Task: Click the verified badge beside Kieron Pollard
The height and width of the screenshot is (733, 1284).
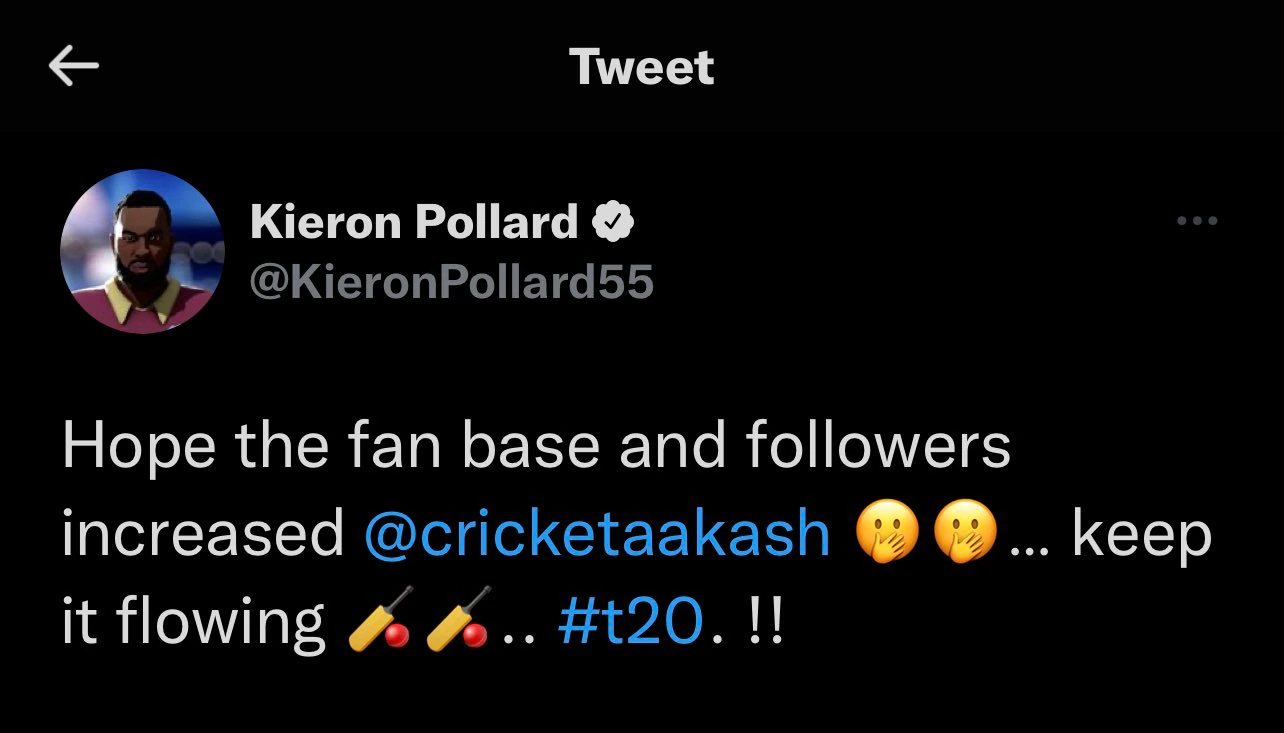Action: coord(614,222)
